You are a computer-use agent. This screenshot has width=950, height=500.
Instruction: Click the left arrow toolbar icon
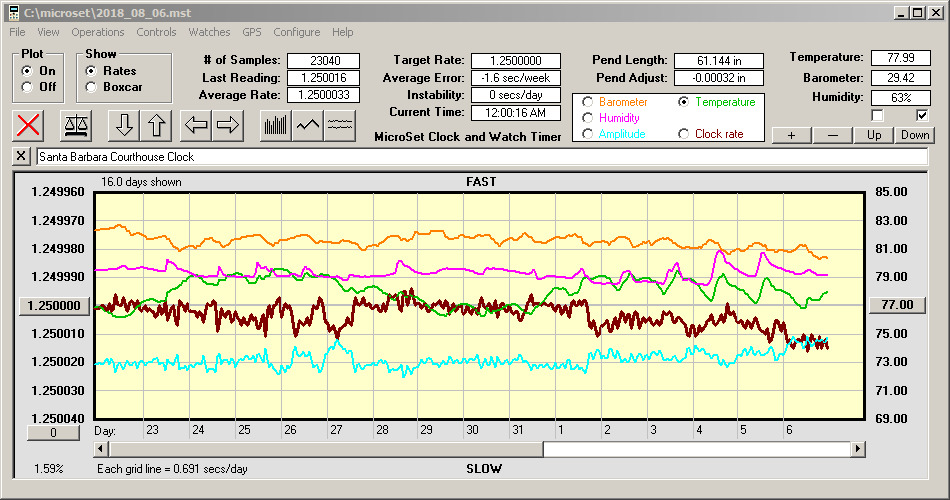[196, 125]
